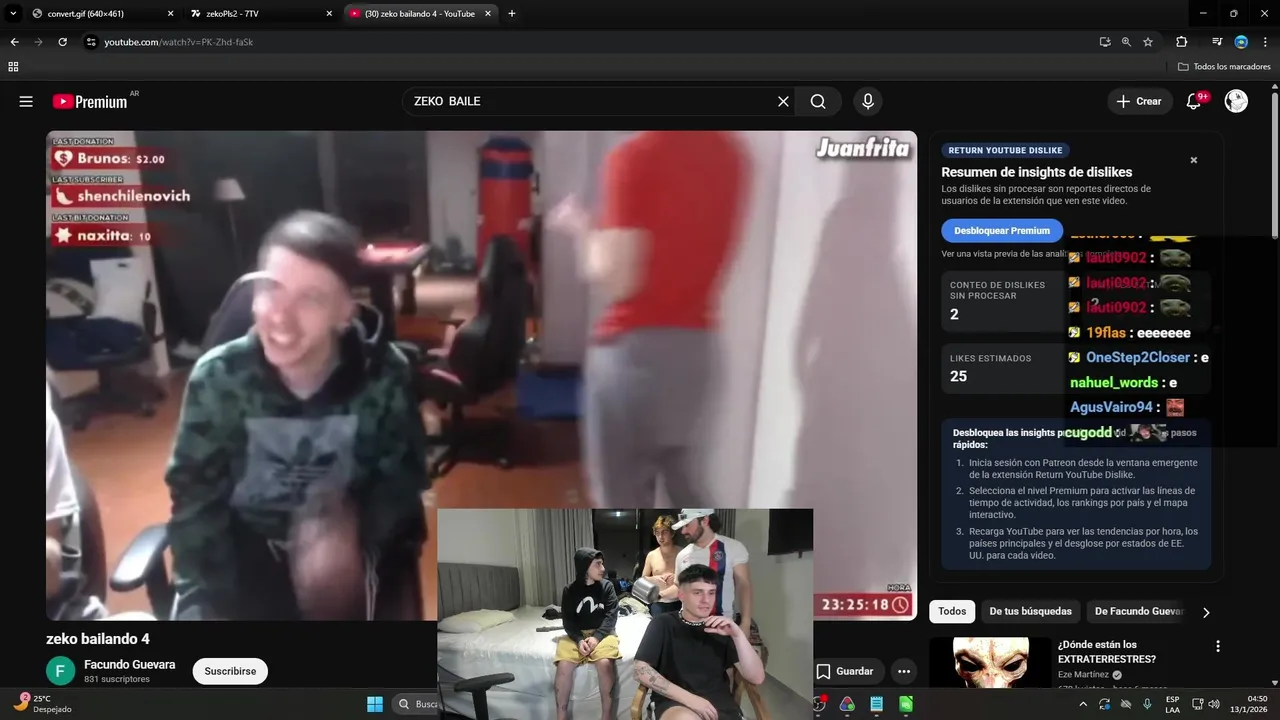
Task: Open the YouTube guide hamburger menu
Action: pos(26,101)
